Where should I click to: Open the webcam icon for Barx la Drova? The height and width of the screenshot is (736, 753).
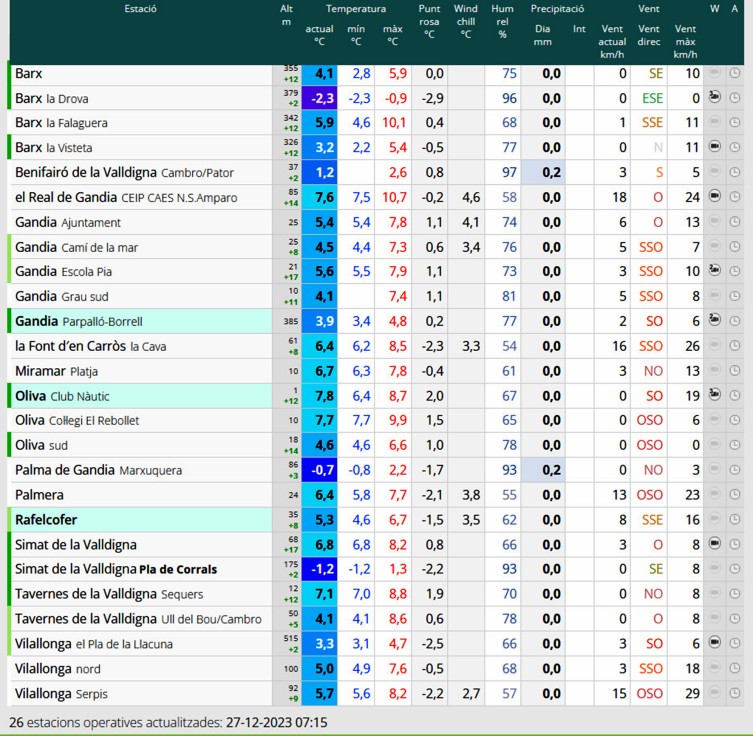pyautogui.click(x=715, y=97)
